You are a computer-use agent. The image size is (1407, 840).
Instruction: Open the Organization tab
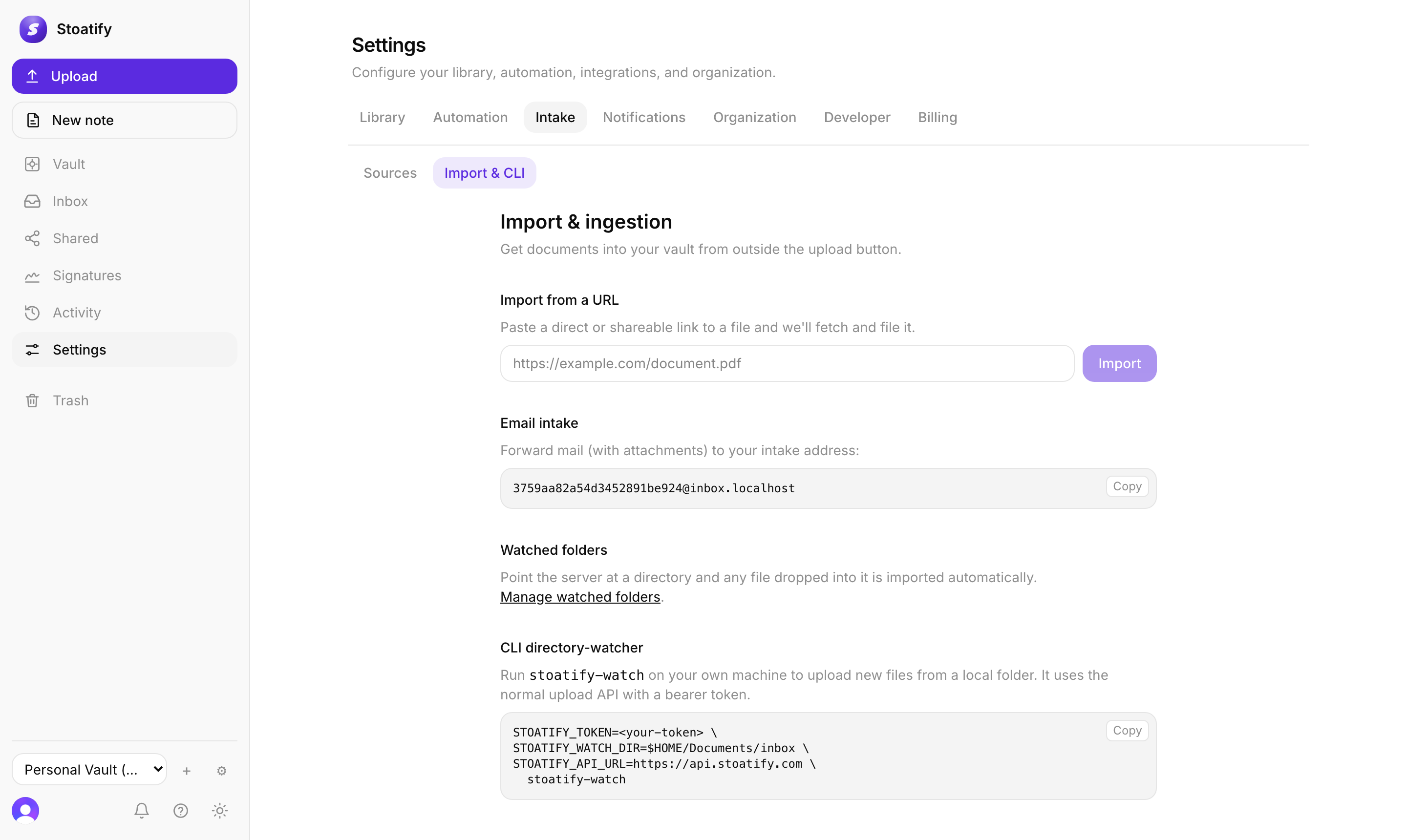click(754, 117)
